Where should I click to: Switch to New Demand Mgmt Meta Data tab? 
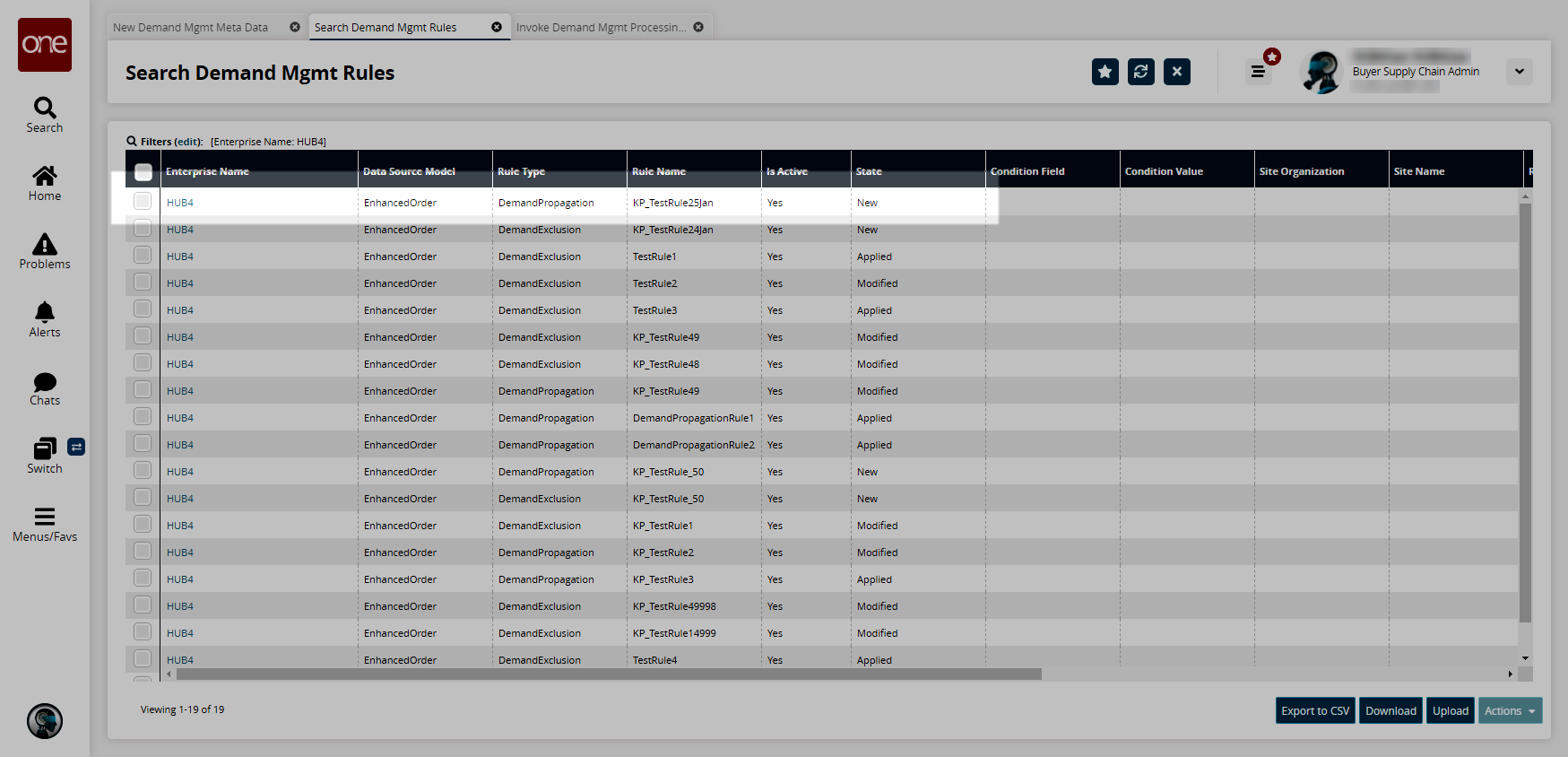tap(190, 28)
